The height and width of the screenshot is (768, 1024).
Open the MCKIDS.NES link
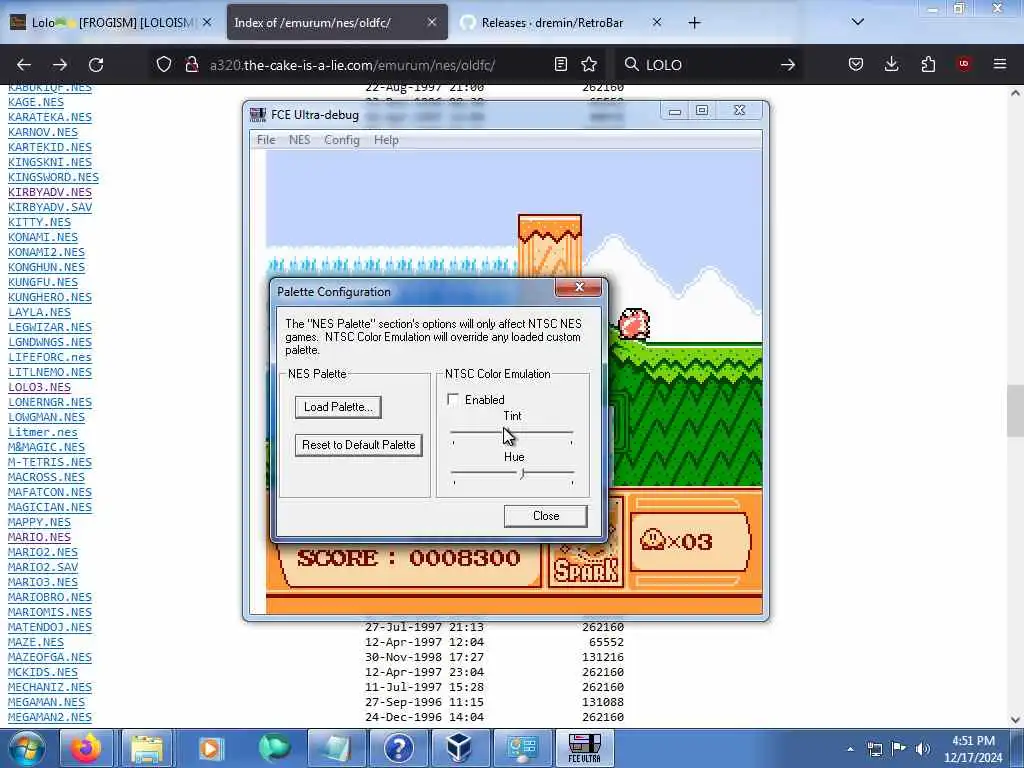[42, 672]
